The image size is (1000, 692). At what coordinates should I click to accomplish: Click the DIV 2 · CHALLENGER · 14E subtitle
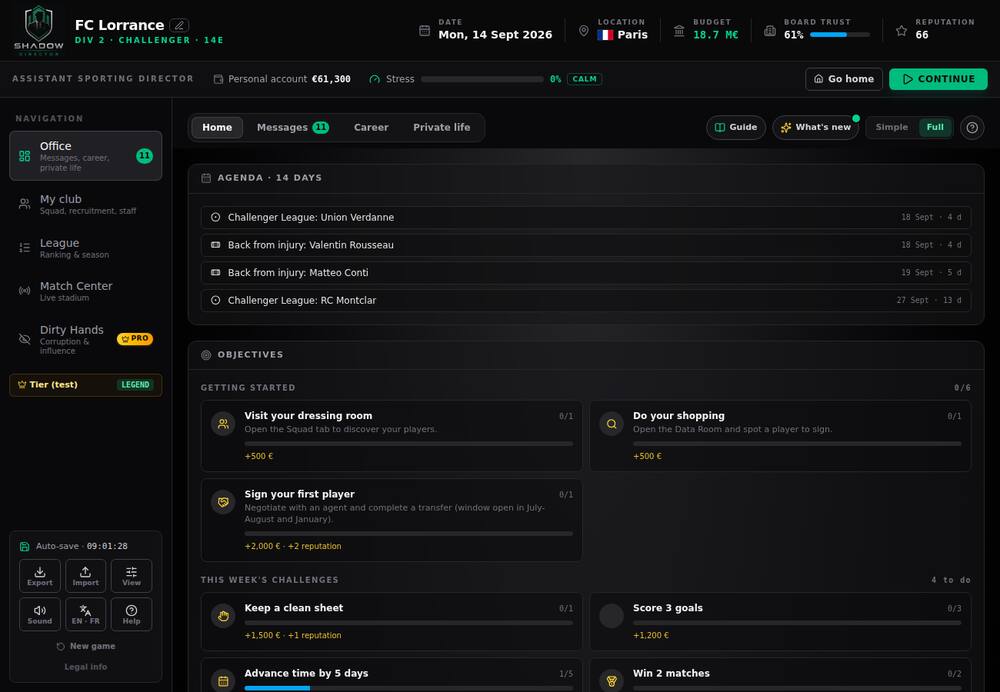coord(149,40)
